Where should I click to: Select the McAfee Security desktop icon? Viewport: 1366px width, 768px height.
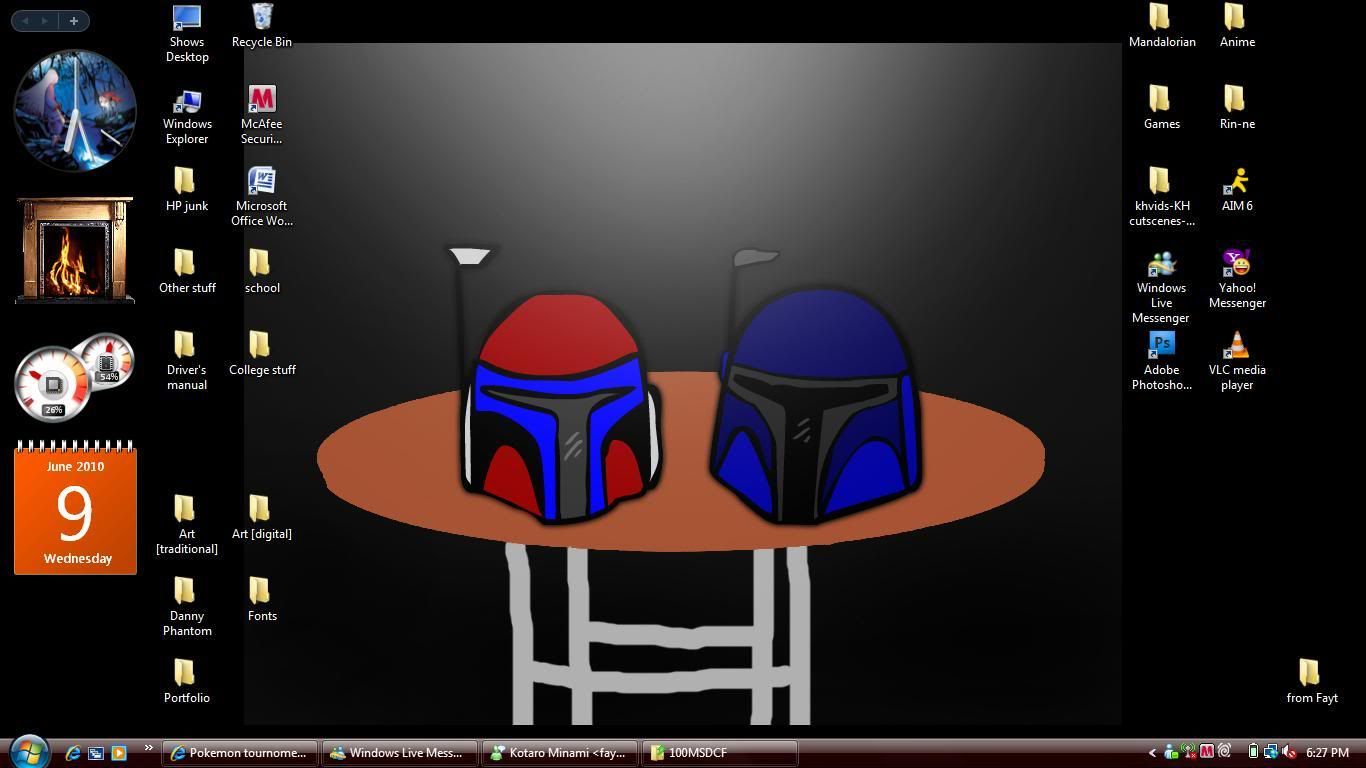click(262, 116)
